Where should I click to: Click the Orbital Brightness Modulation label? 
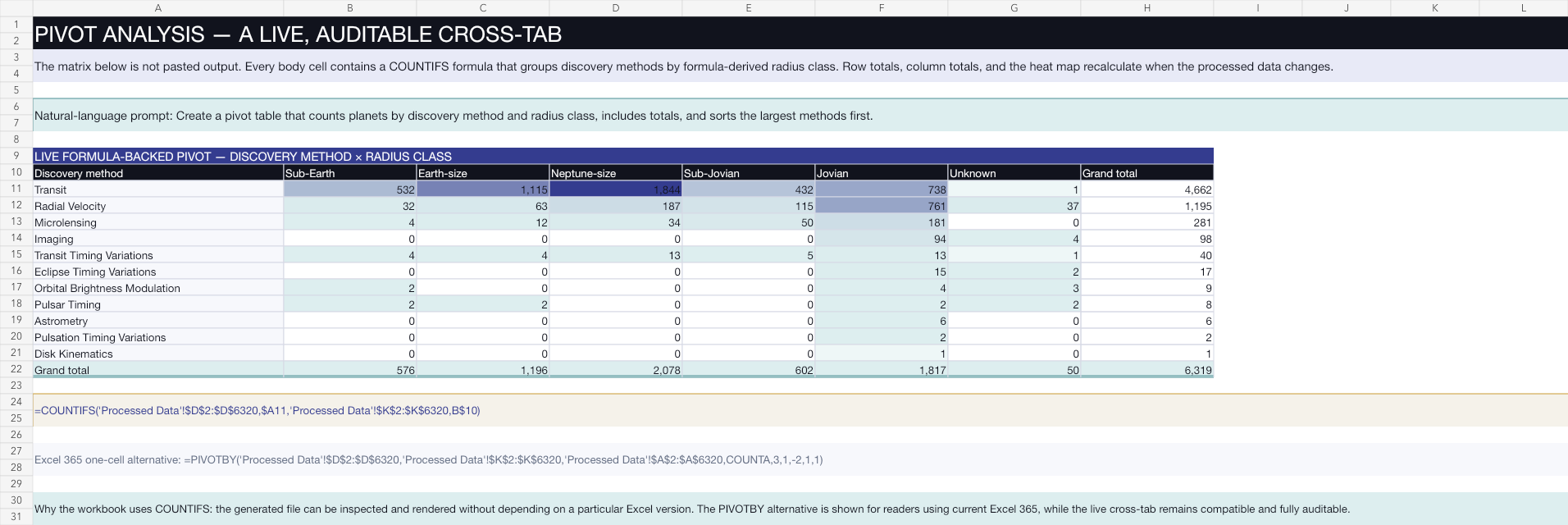(158, 288)
